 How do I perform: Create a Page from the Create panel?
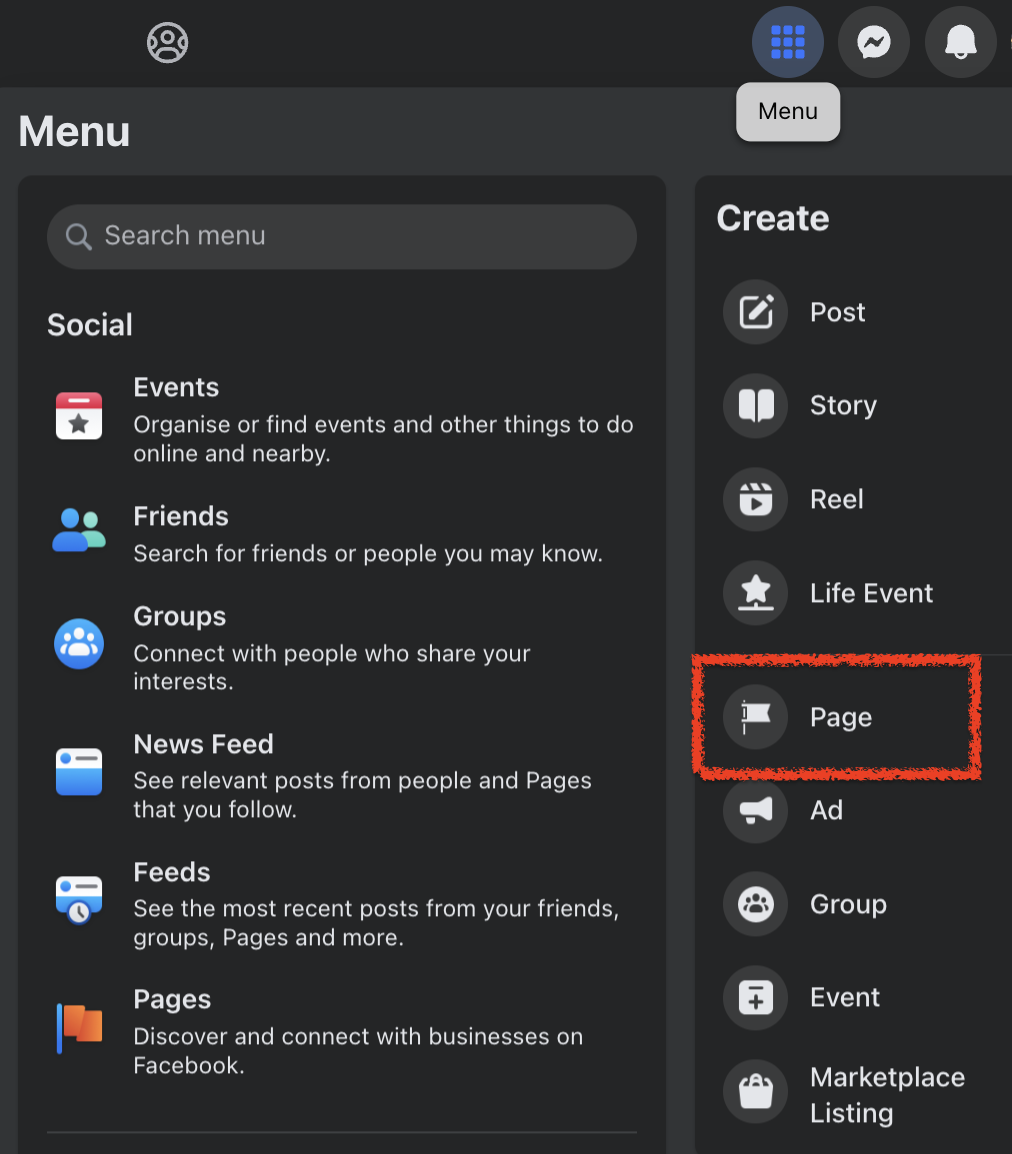(x=840, y=717)
